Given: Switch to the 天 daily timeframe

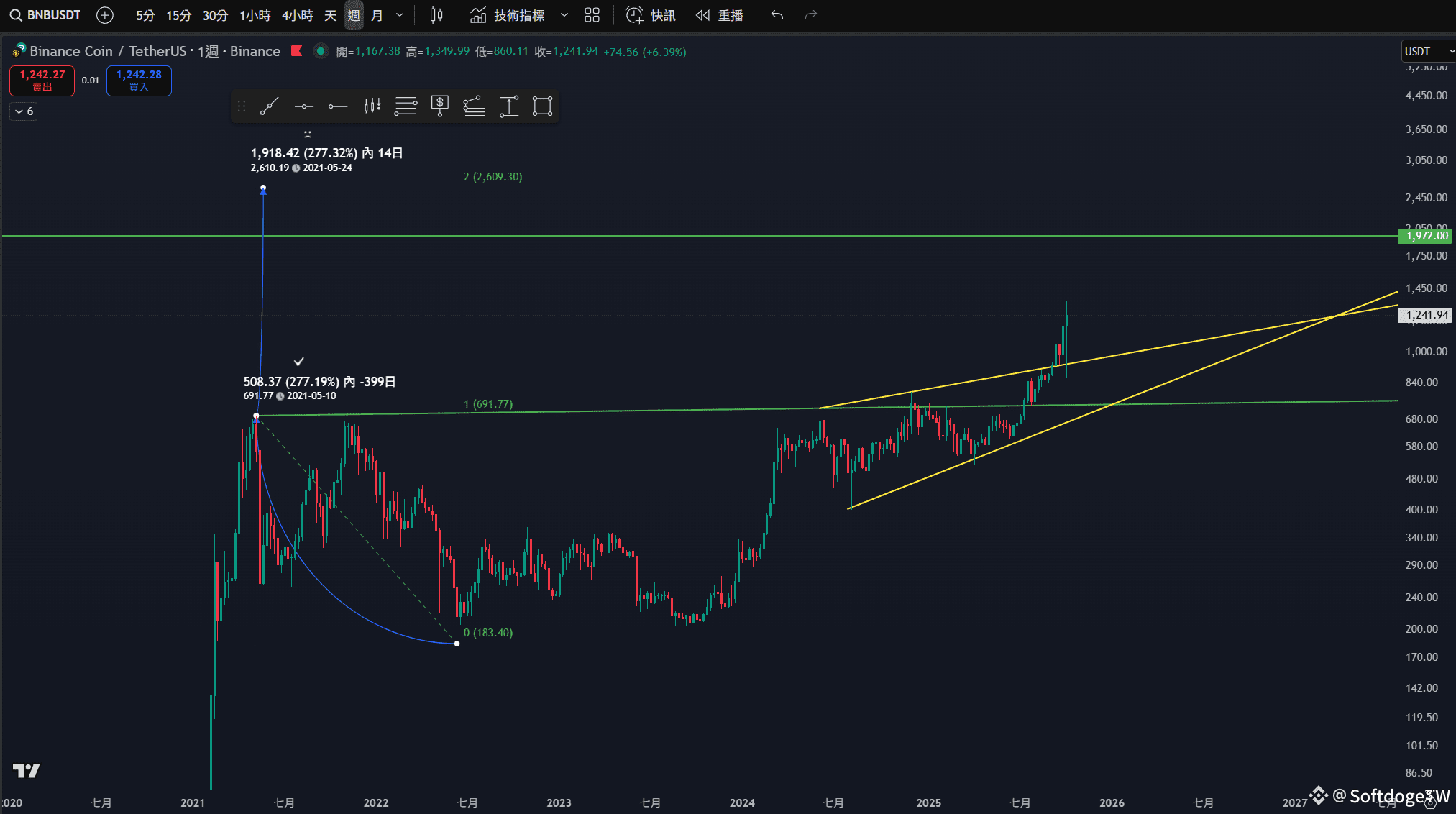Looking at the screenshot, I should [331, 15].
